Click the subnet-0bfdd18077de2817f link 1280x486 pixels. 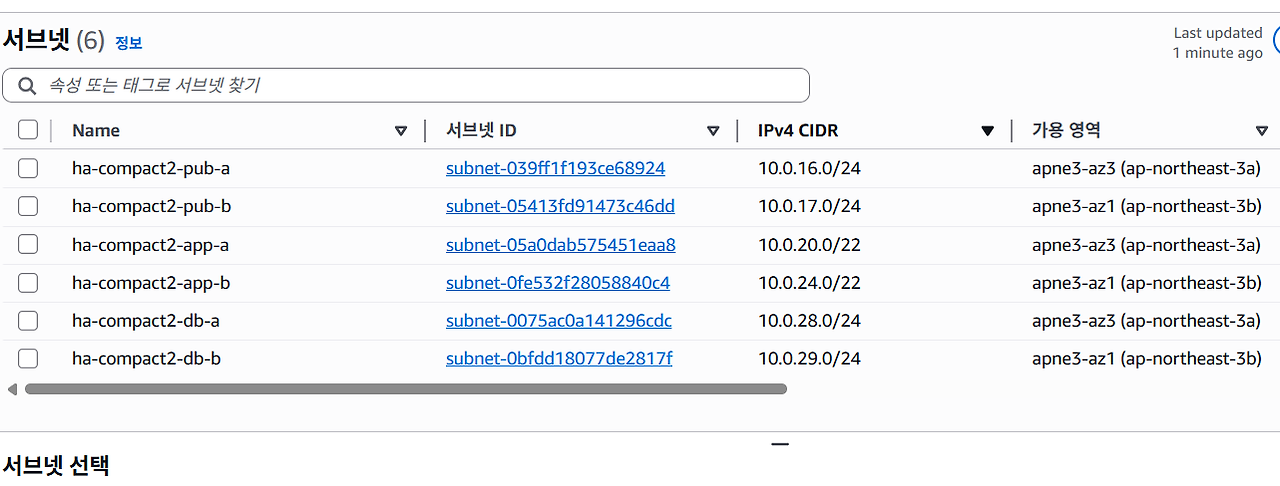(559, 359)
